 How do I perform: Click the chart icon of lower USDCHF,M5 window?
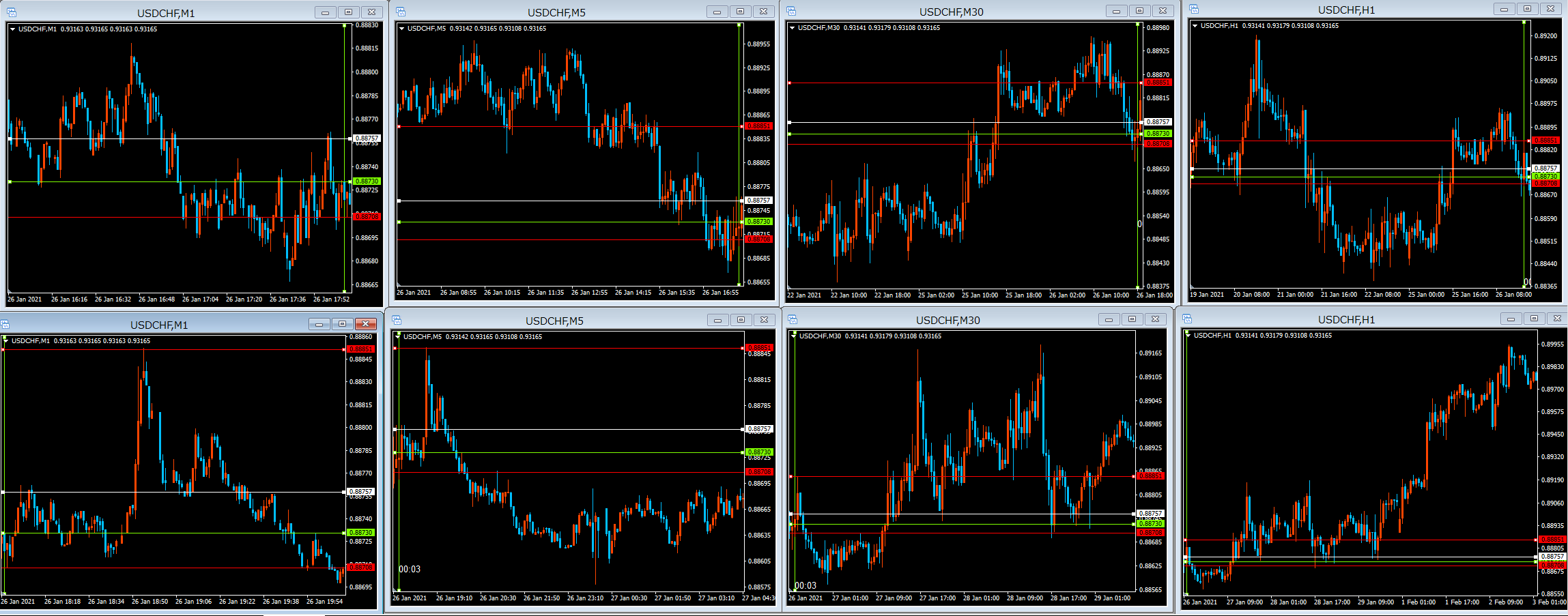click(x=397, y=320)
